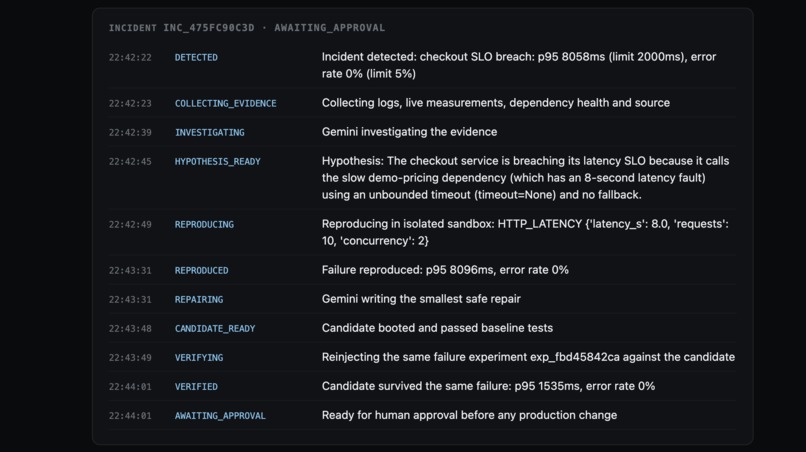Screen dimensions: 806x452
Task: Click the AWAITING_APPROVAL label in the timeline
Action: point(220,416)
